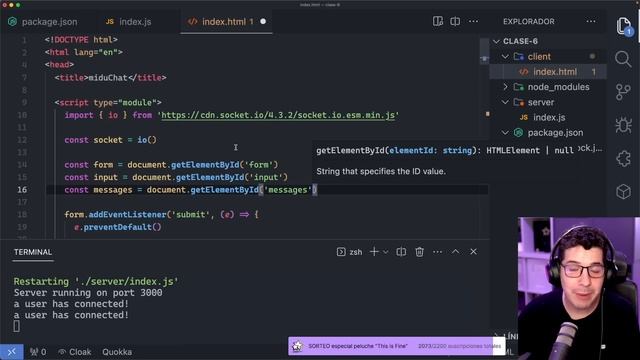Select package.json in the Explorer tree
The width and height of the screenshot is (640, 360).
point(548,133)
